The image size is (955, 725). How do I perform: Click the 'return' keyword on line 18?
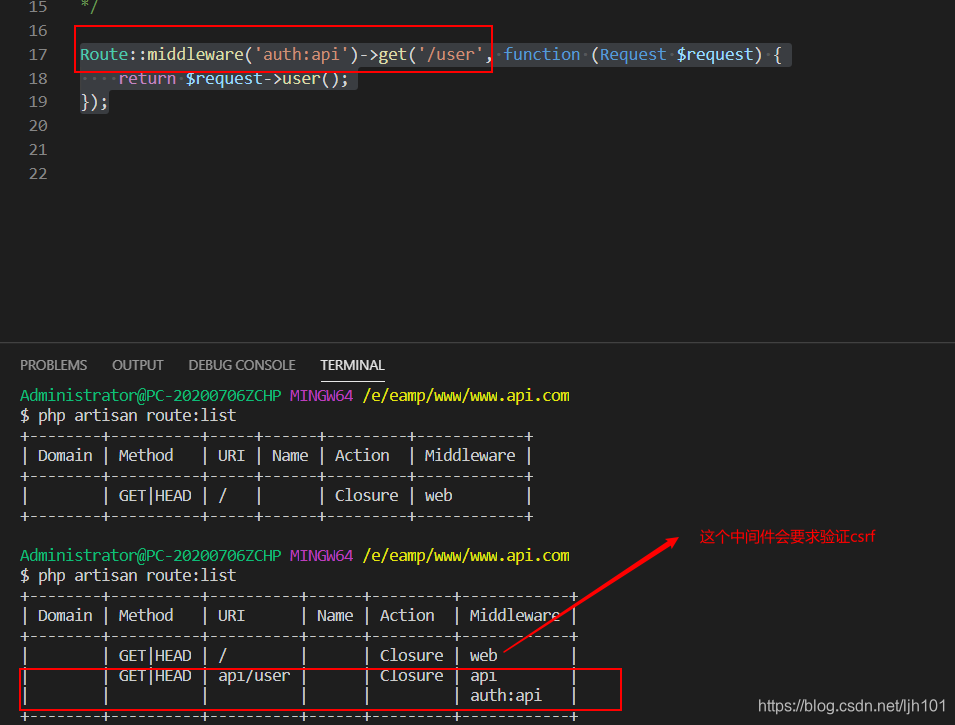click(147, 79)
